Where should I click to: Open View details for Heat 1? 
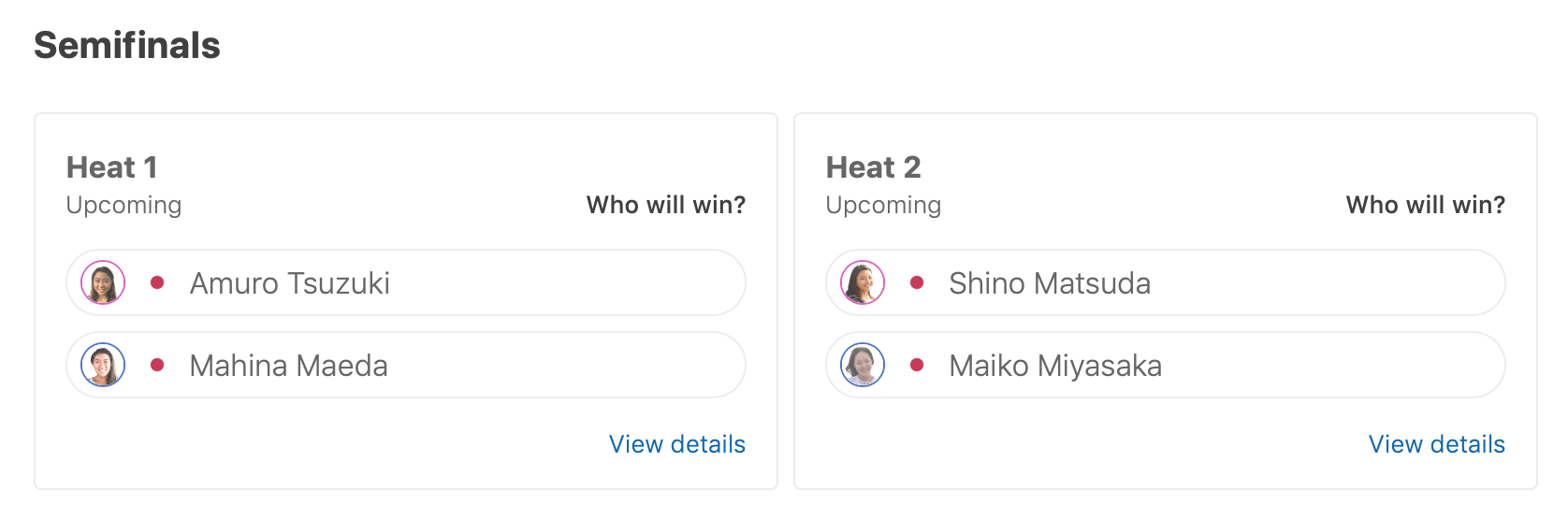[676, 444]
